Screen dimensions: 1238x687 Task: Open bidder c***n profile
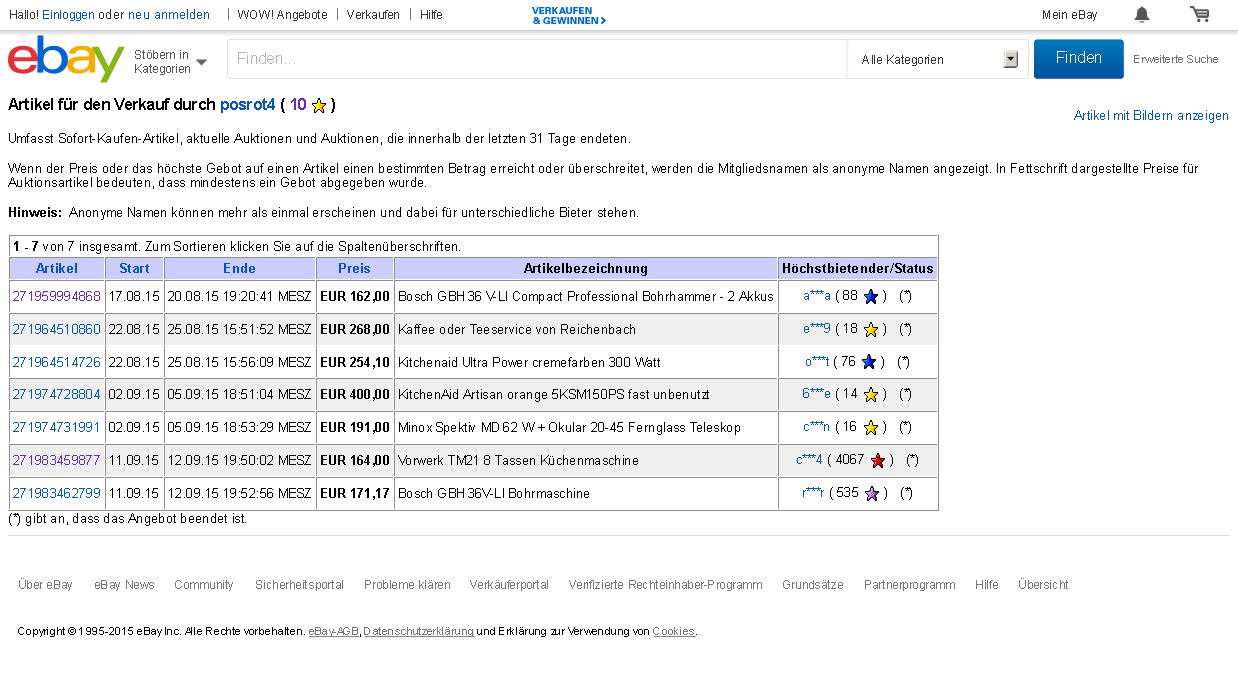tap(817, 428)
